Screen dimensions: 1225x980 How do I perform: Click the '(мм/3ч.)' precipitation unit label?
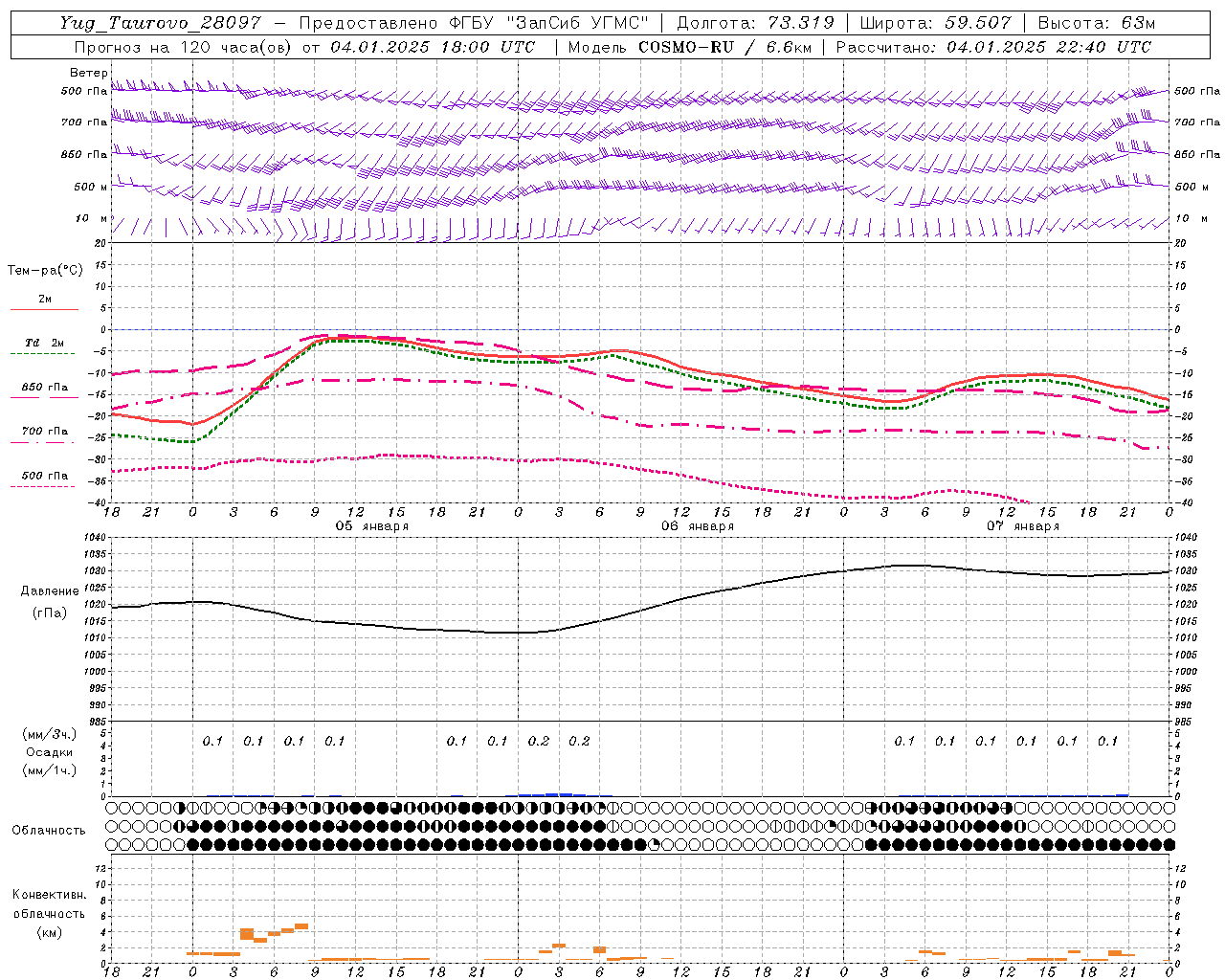pos(50,734)
